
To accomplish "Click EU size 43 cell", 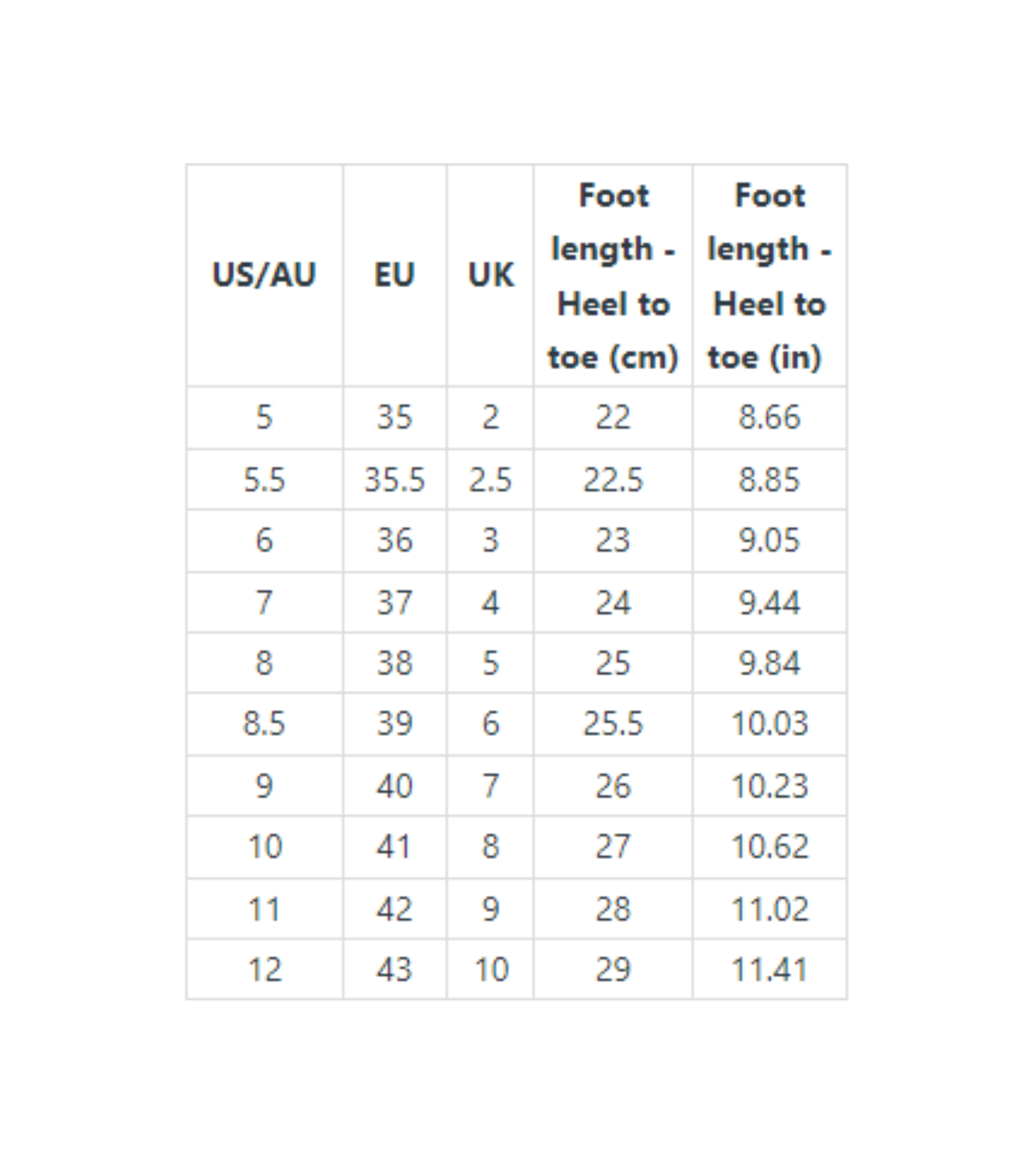I will click(x=394, y=970).
